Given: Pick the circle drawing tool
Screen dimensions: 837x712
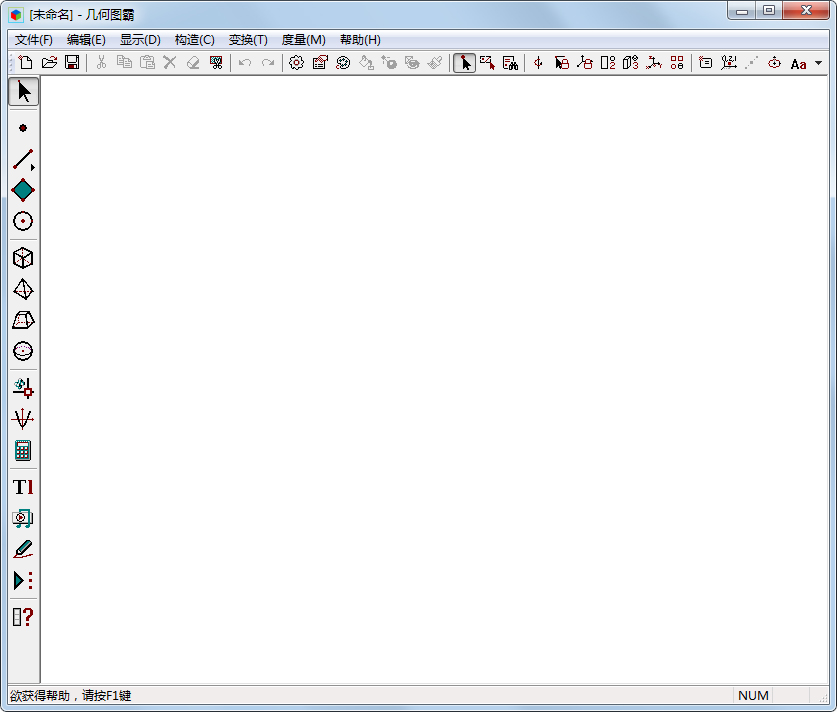Looking at the screenshot, I should pos(23,221).
